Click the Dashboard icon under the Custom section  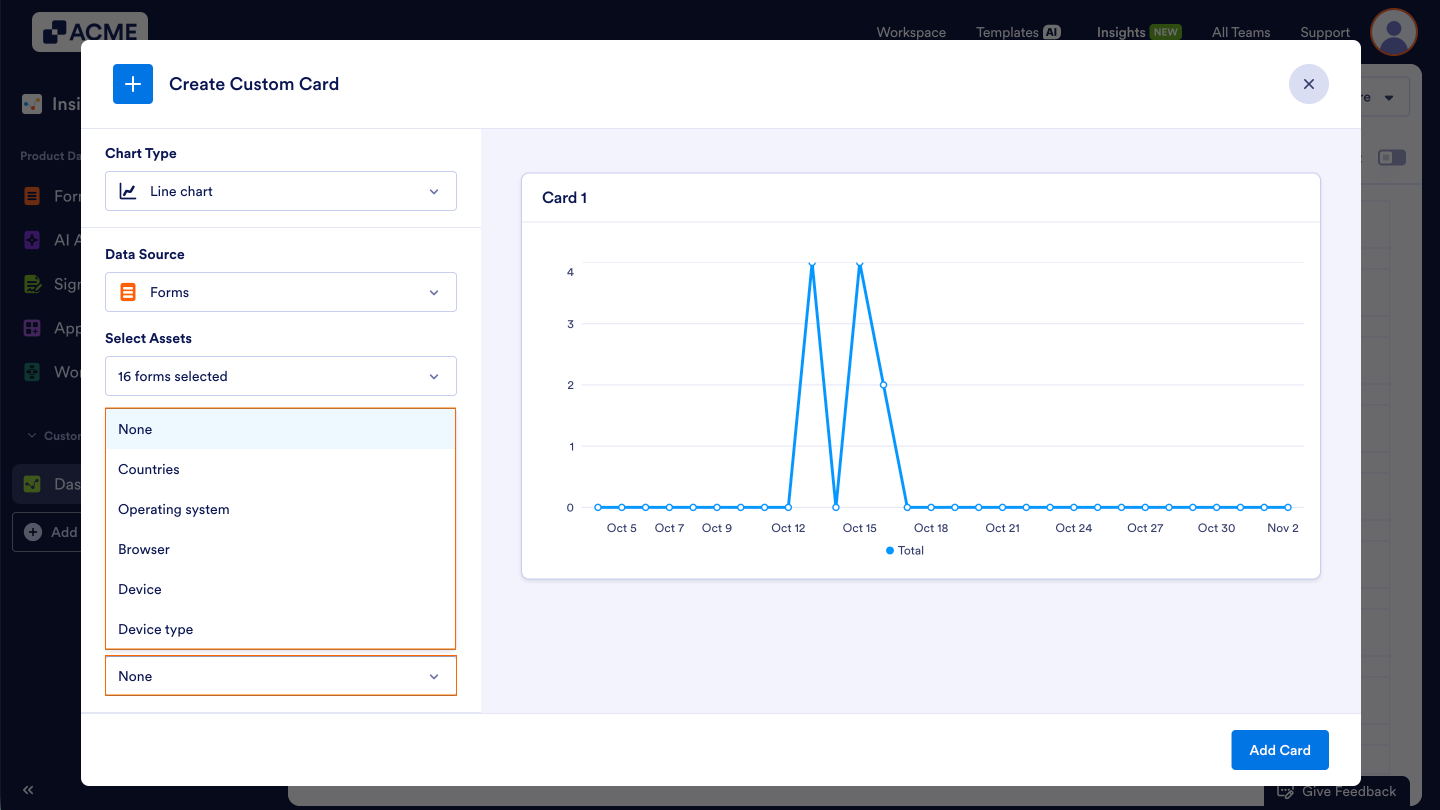pyautogui.click(x=30, y=483)
